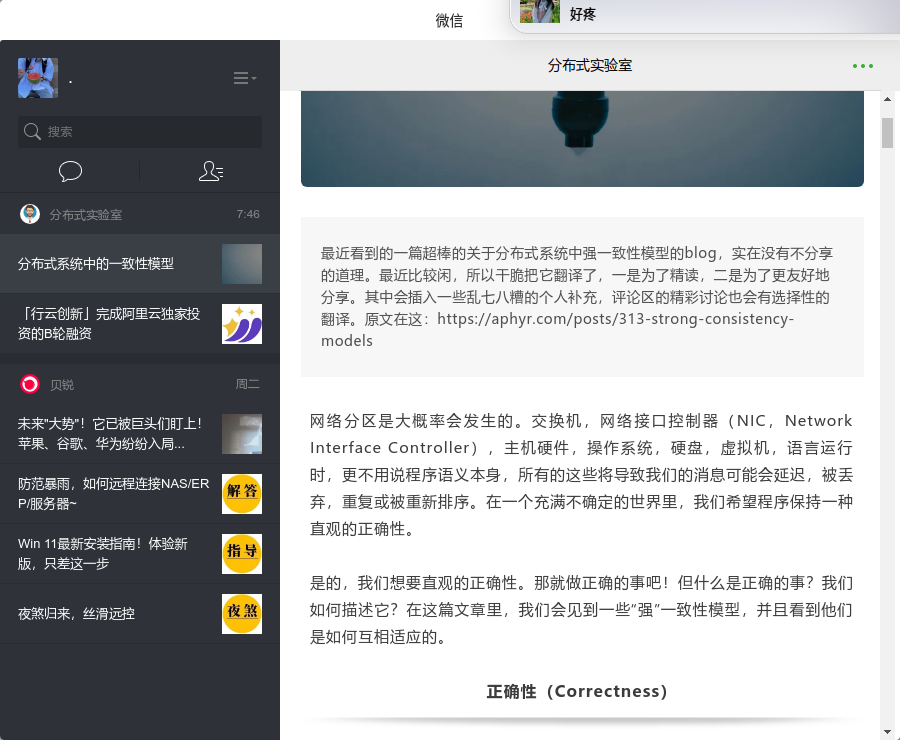Screen dimensions: 900x740
Task: Open thumbnail of 分布式系统中的一致性模型 article
Action: [x=242, y=264]
